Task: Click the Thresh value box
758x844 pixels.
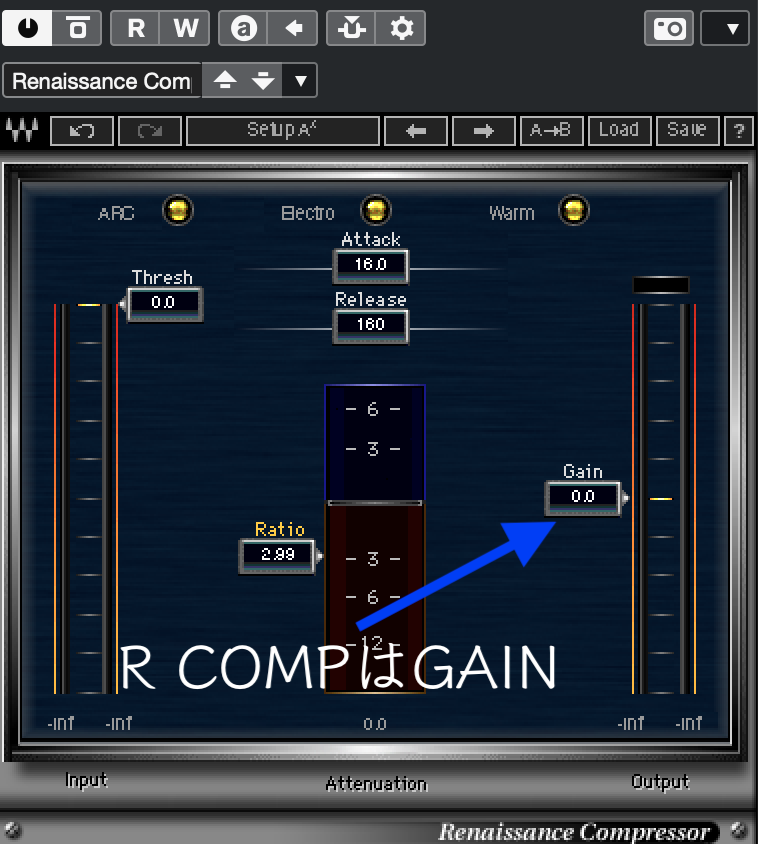Action: point(164,304)
